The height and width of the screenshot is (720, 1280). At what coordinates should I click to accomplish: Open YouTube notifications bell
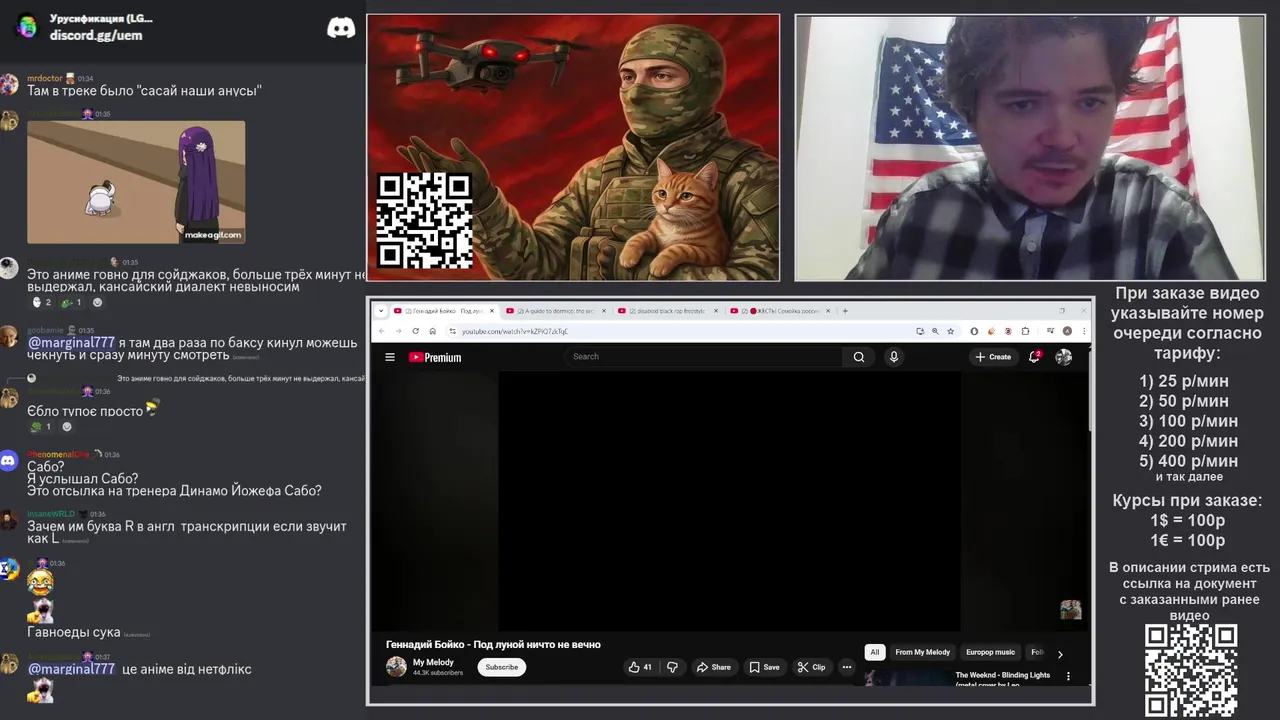pyautogui.click(x=1034, y=357)
